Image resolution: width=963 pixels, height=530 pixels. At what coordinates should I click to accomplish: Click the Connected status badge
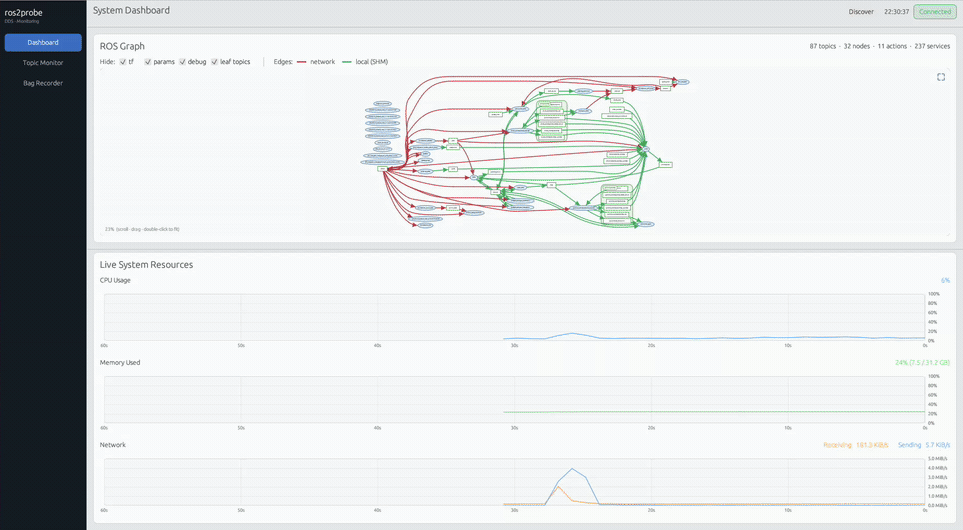coord(935,12)
